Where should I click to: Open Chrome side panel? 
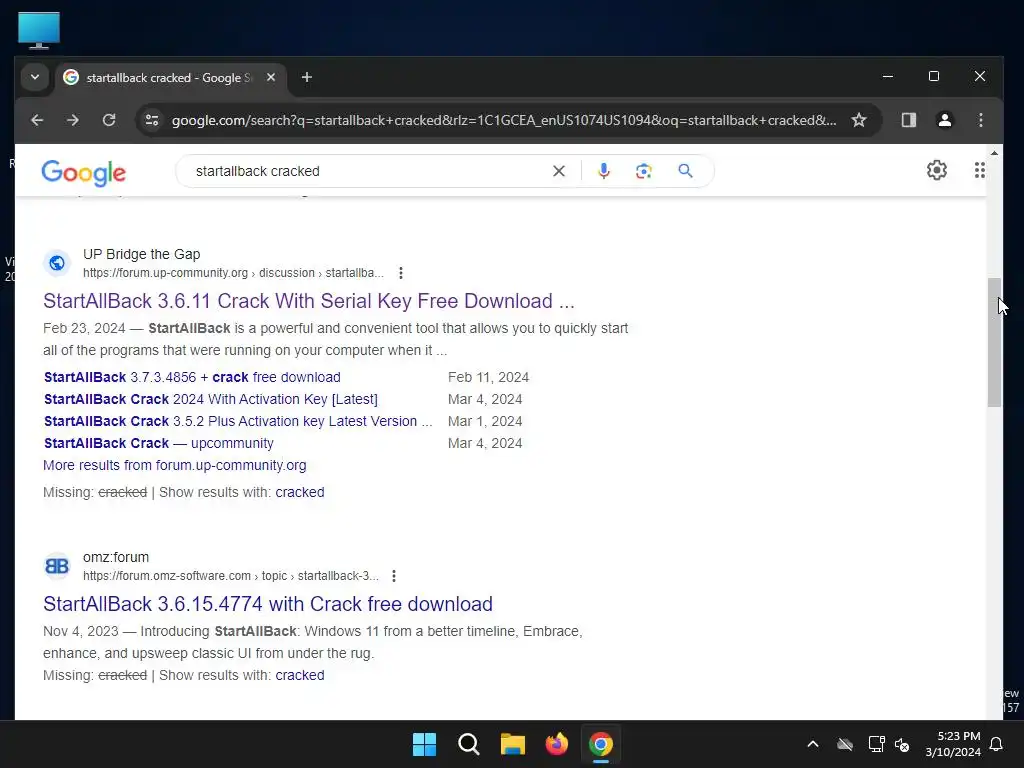[908, 120]
